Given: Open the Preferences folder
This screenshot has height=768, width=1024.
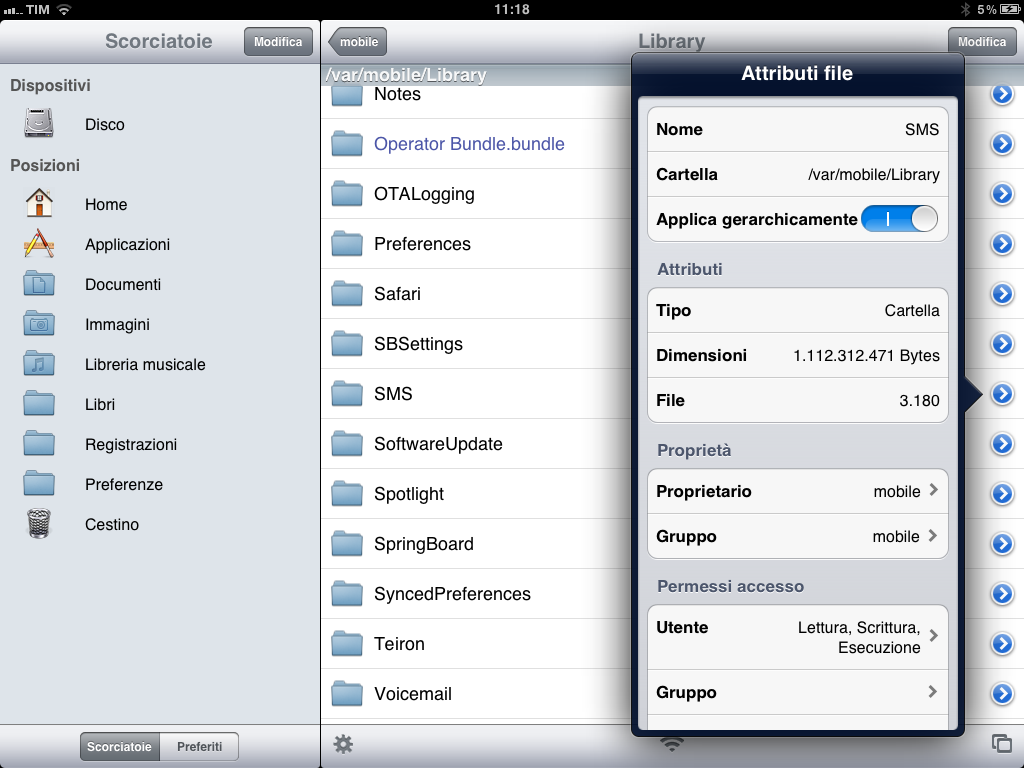Looking at the screenshot, I should [422, 244].
